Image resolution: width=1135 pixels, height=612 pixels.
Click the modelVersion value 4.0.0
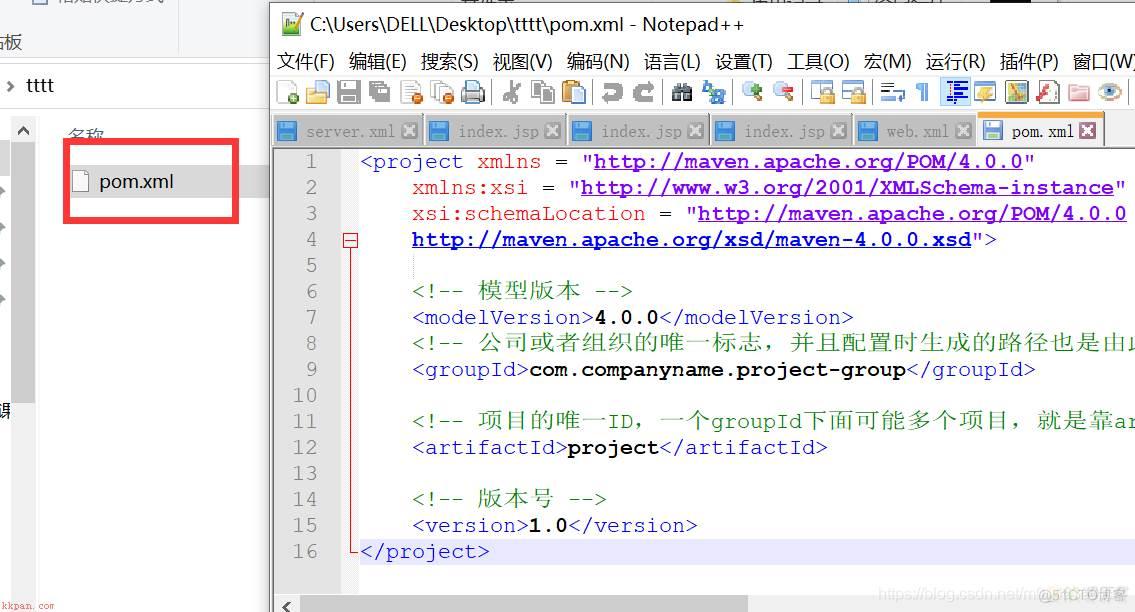(626, 318)
